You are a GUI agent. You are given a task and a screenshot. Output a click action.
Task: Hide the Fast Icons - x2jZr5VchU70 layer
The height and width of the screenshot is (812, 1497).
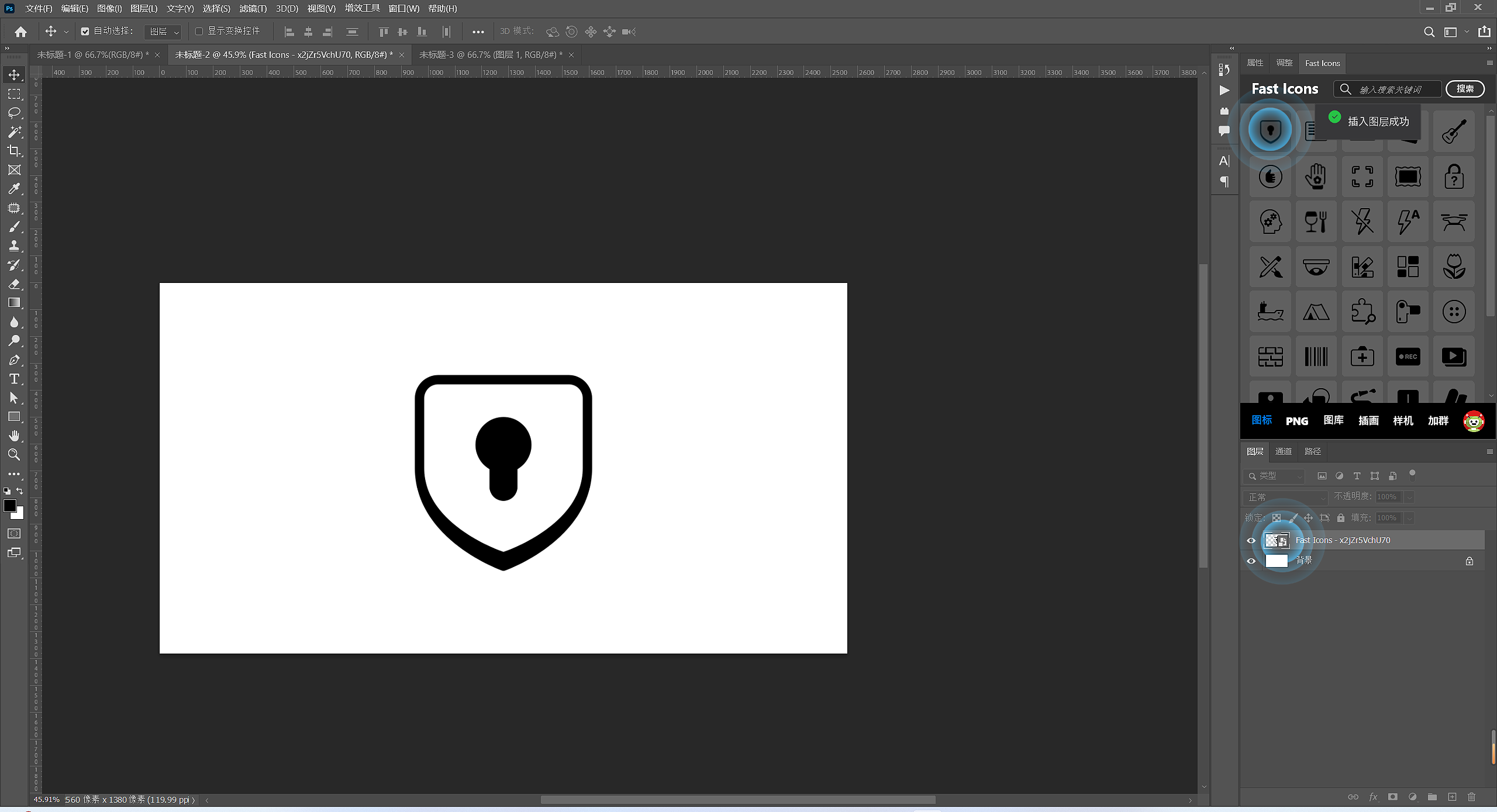[1251, 541]
